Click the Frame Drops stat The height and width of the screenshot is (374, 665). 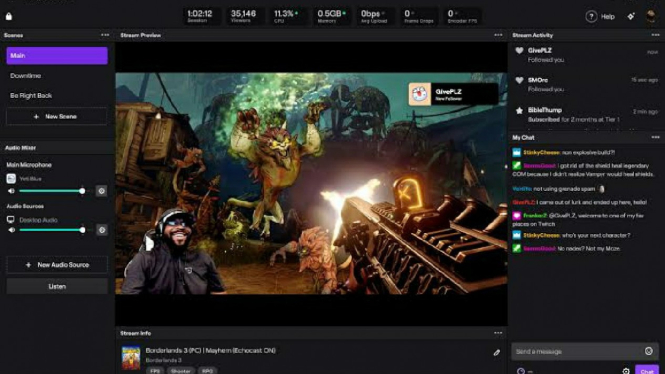click(x=418, y=16)
